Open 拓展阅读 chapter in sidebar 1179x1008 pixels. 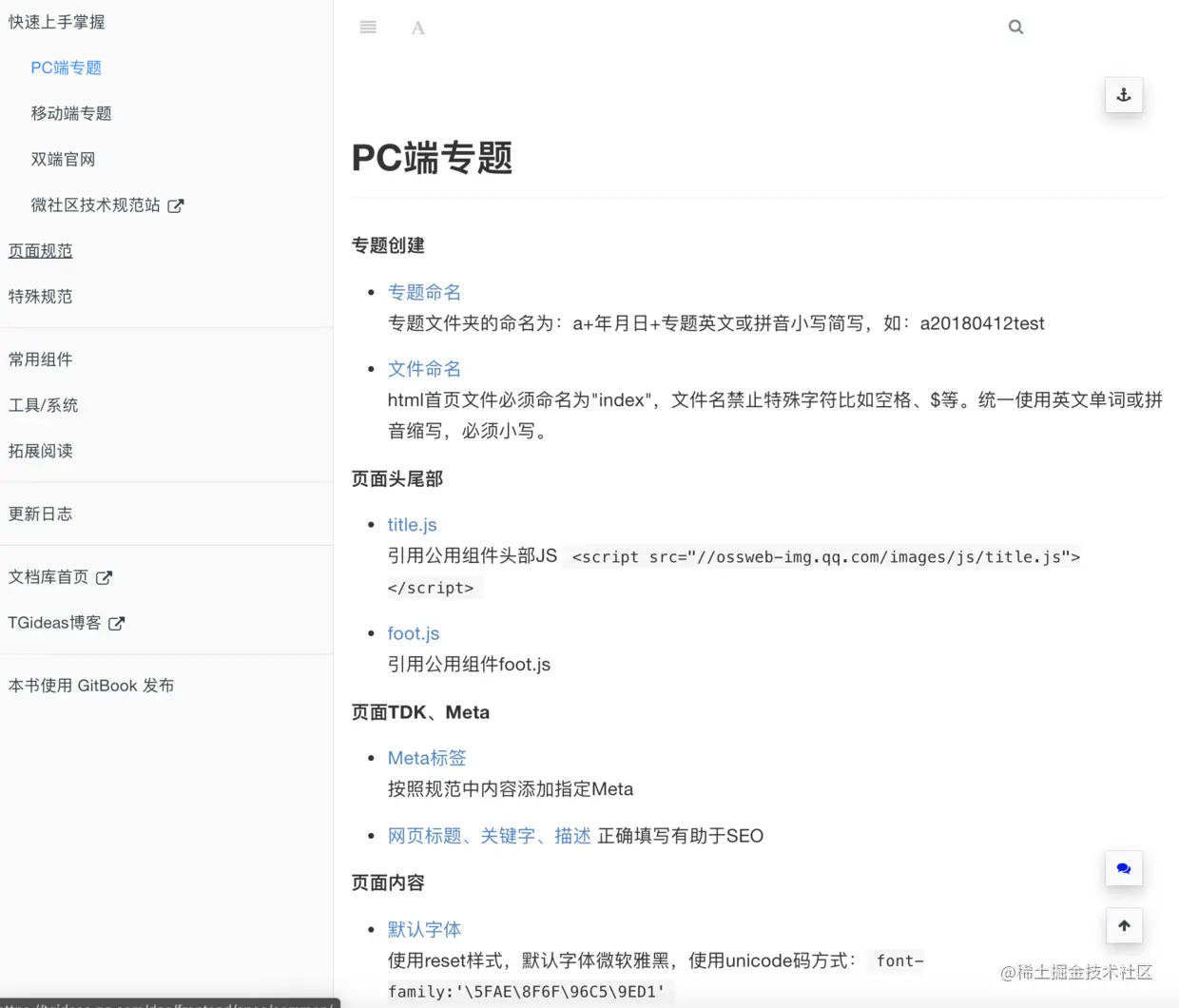pos(40,451)
